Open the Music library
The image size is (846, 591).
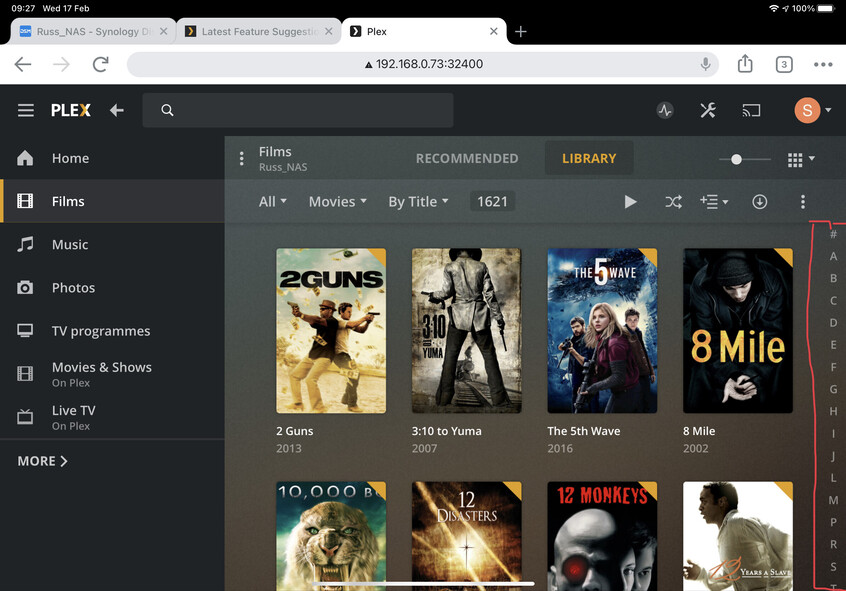pos(112,244)
